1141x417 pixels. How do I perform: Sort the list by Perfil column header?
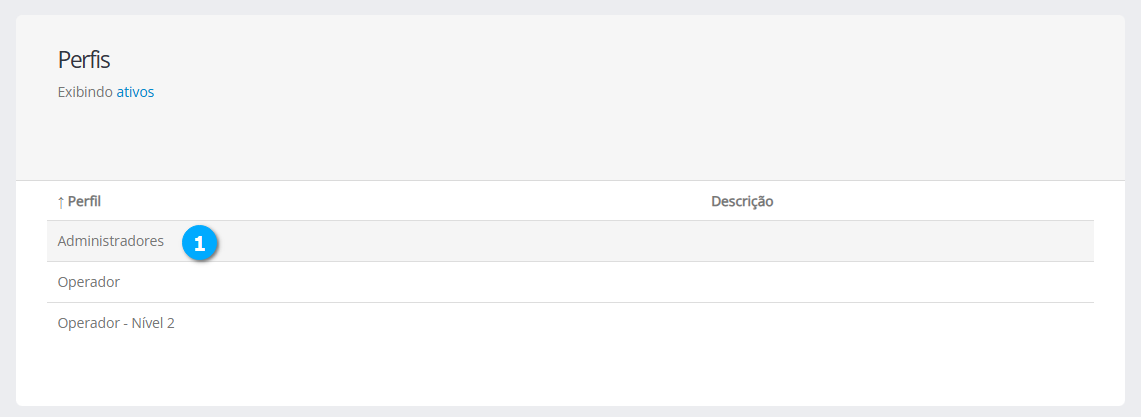point(84,202)
